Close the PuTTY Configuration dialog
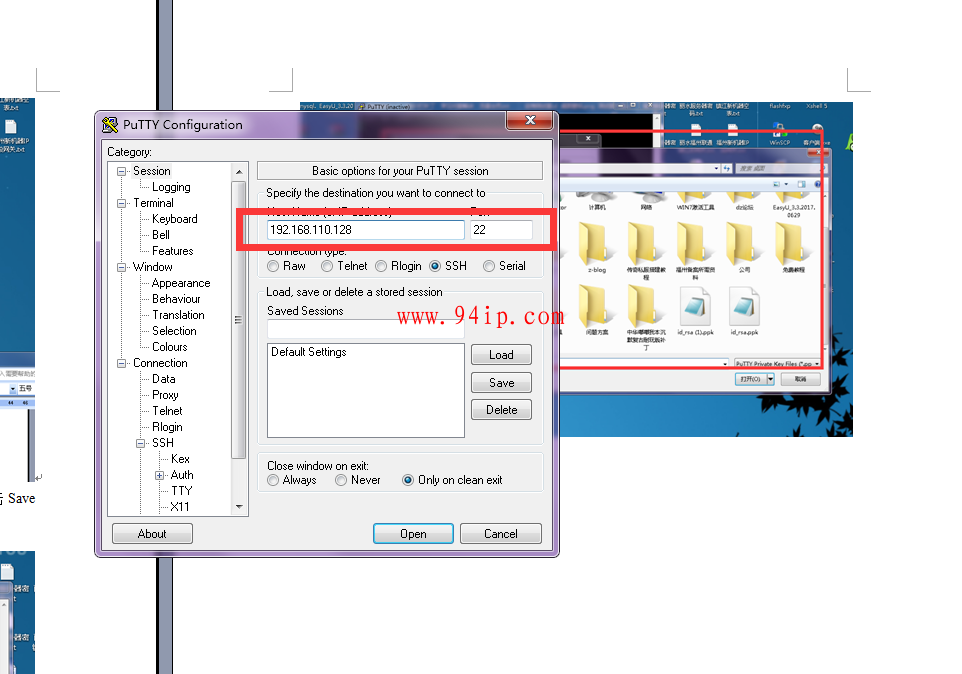The height and width of the screenshot is (674, 962). pos(529,120)
